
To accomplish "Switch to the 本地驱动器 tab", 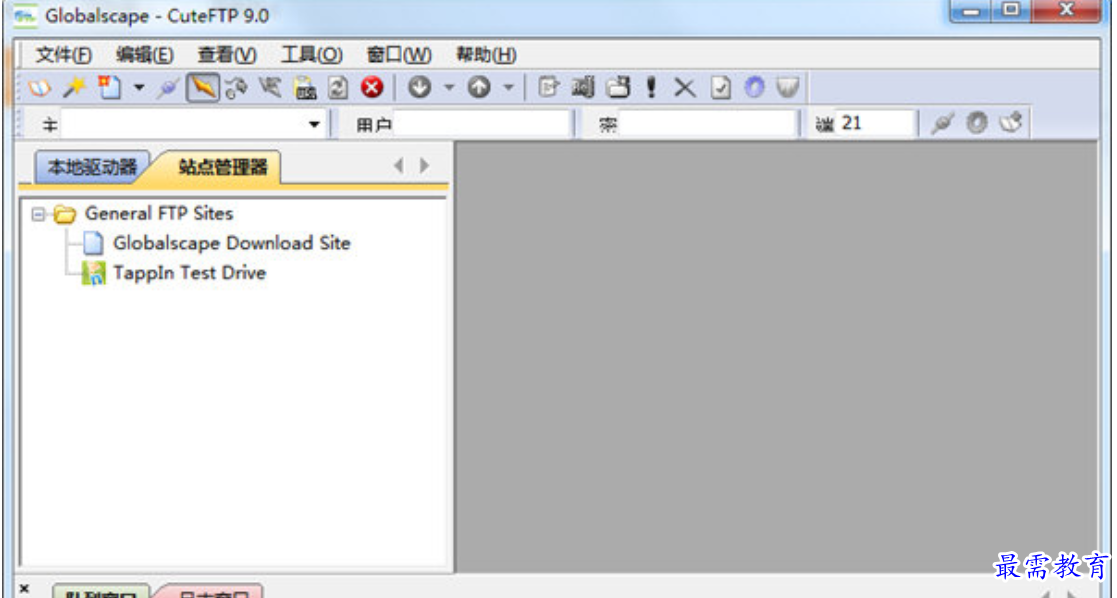I will [x=92, y=167].
